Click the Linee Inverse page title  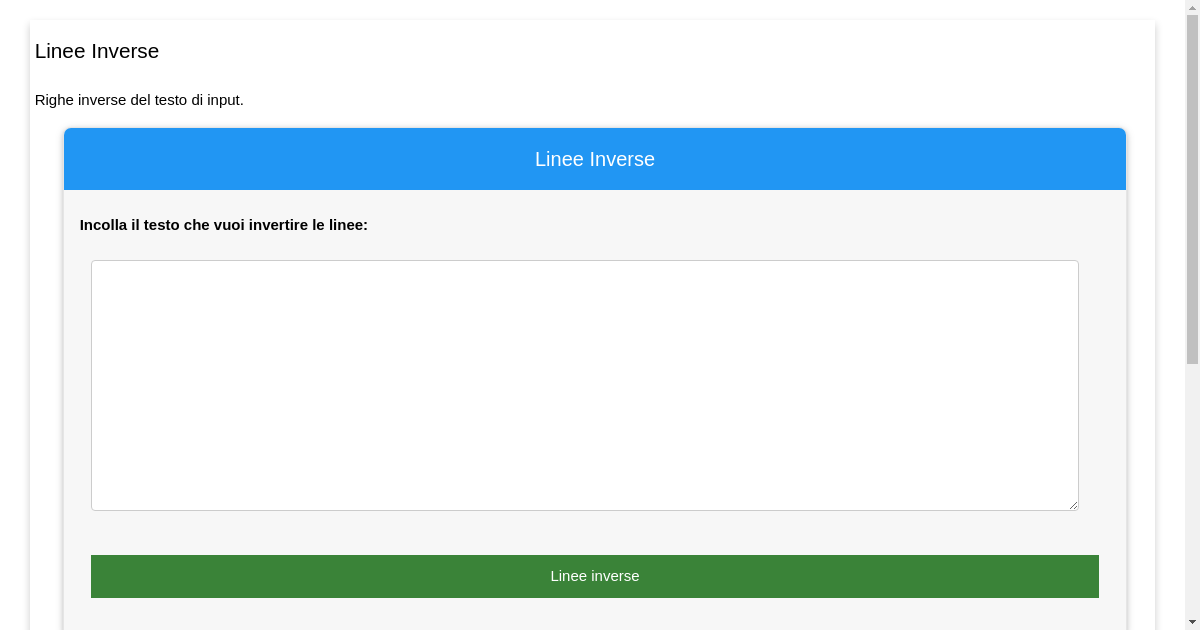coord(97,51)
